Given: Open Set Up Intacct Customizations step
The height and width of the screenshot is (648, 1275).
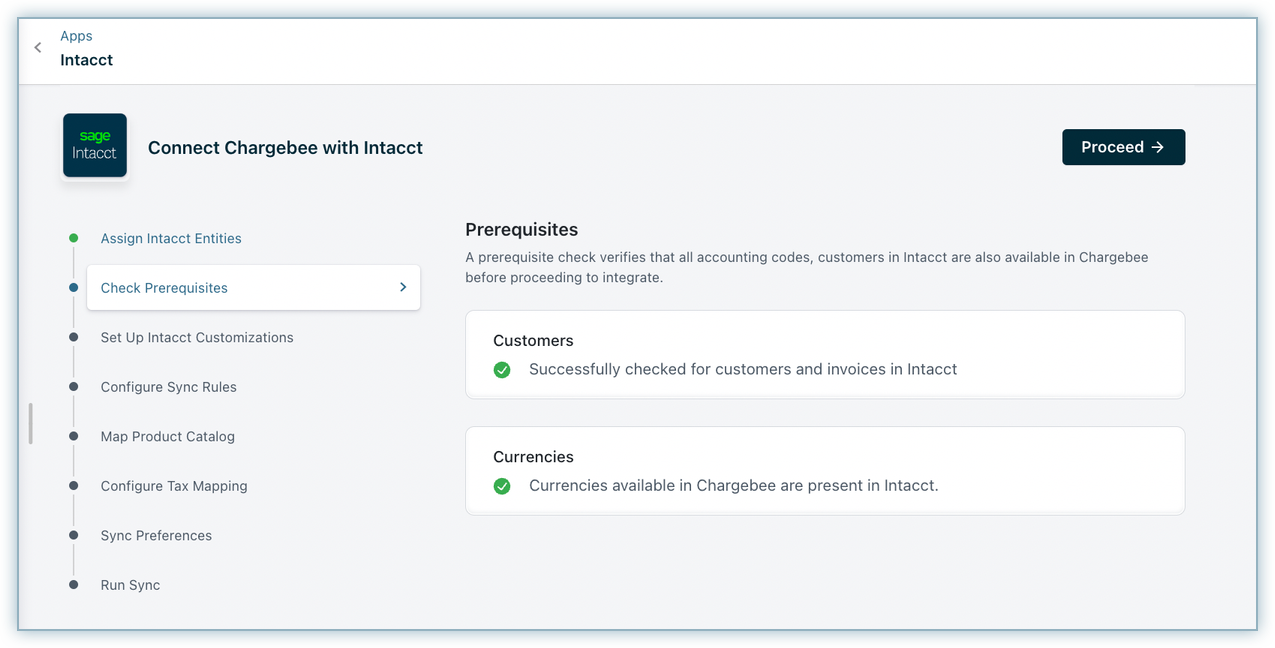Looking at the screenshot, I should coord(197,338).
